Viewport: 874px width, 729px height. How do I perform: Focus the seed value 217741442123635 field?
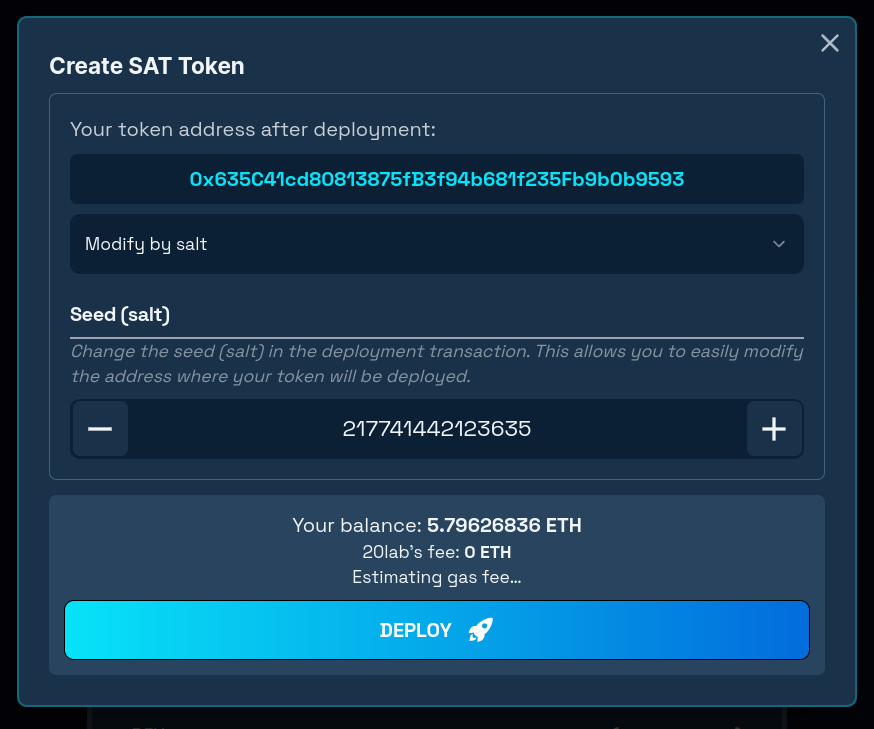click(x=437, y=429)
